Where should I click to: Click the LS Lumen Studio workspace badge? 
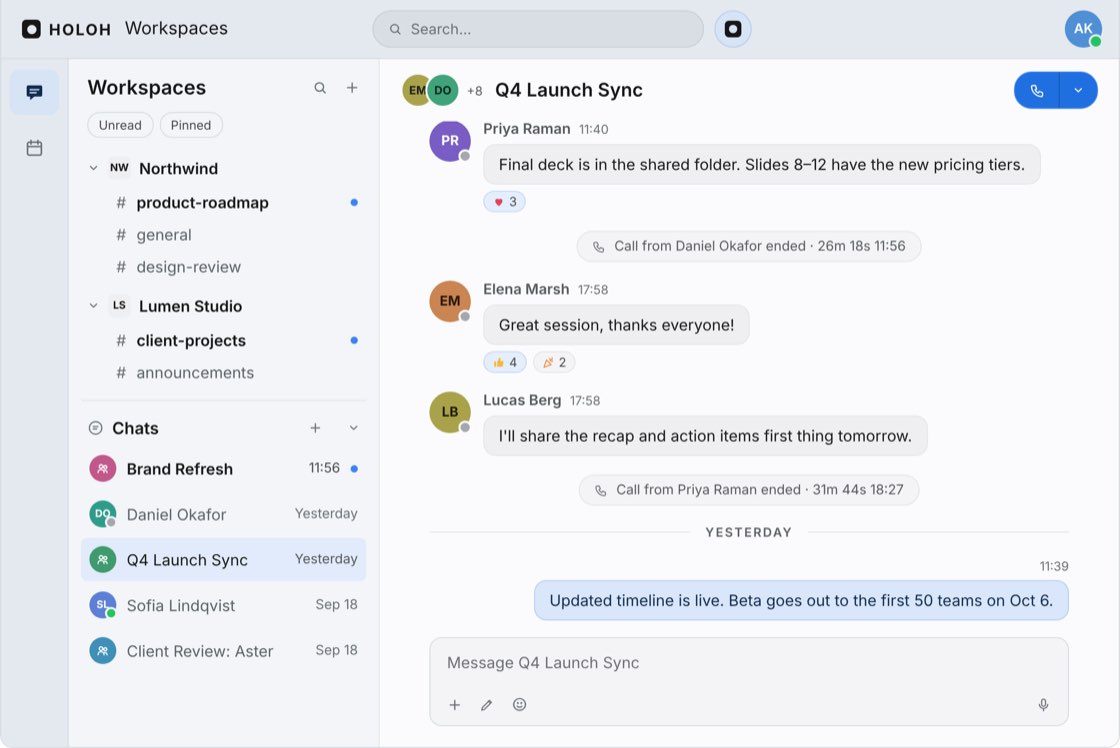point(119,306)
